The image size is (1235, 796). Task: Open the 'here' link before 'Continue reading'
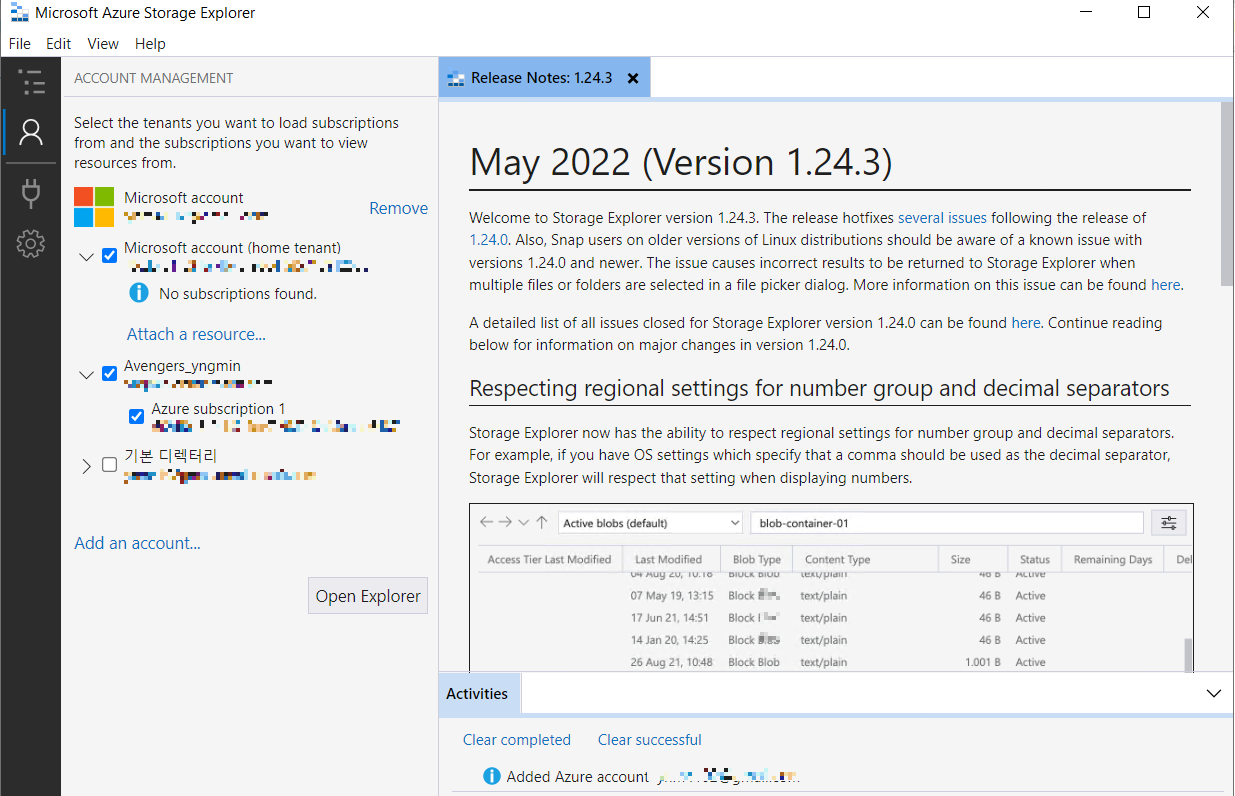[x=1026, y=323]
